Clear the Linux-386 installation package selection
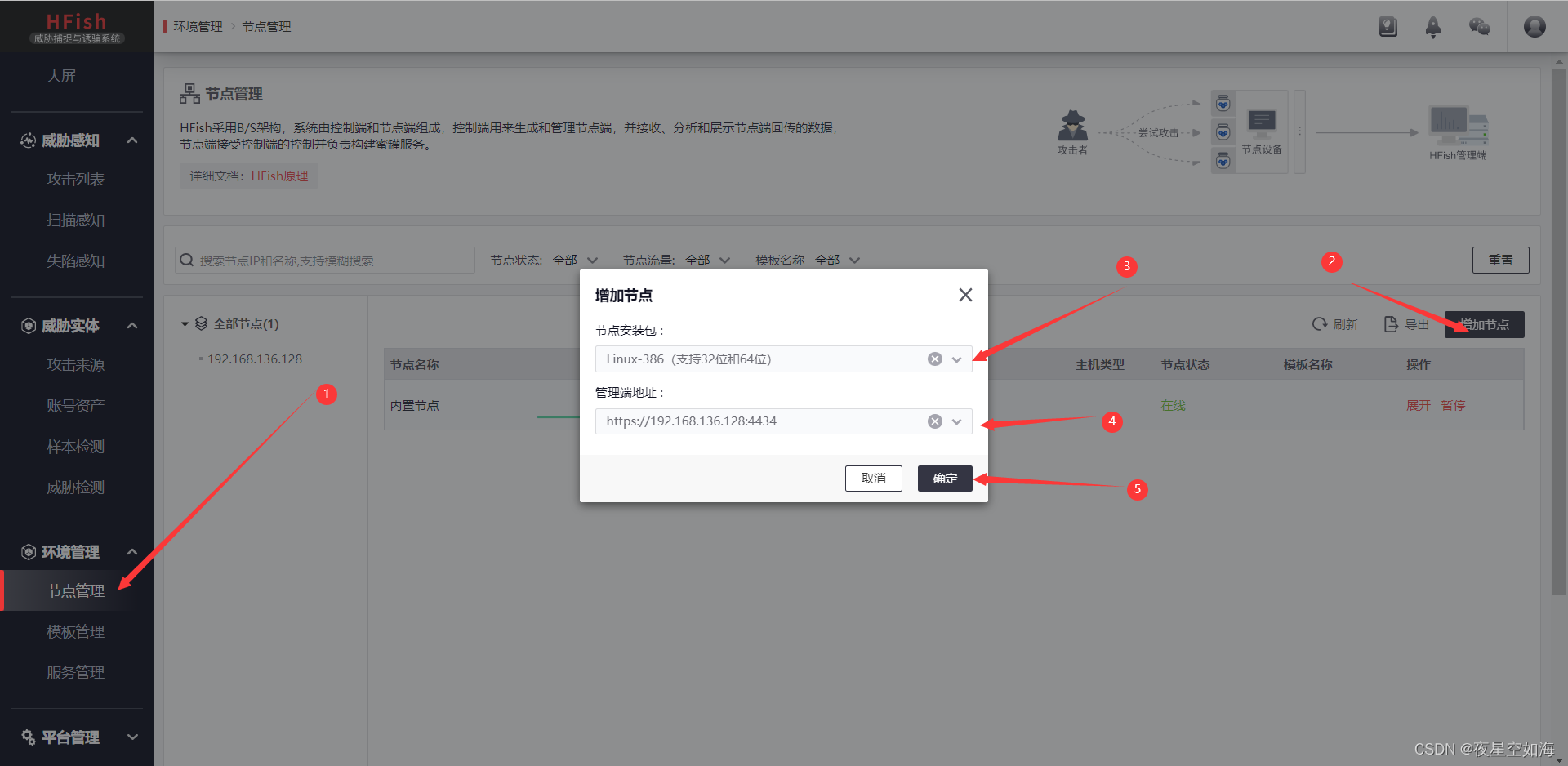 pyautogui.click(x=934, y=359)
